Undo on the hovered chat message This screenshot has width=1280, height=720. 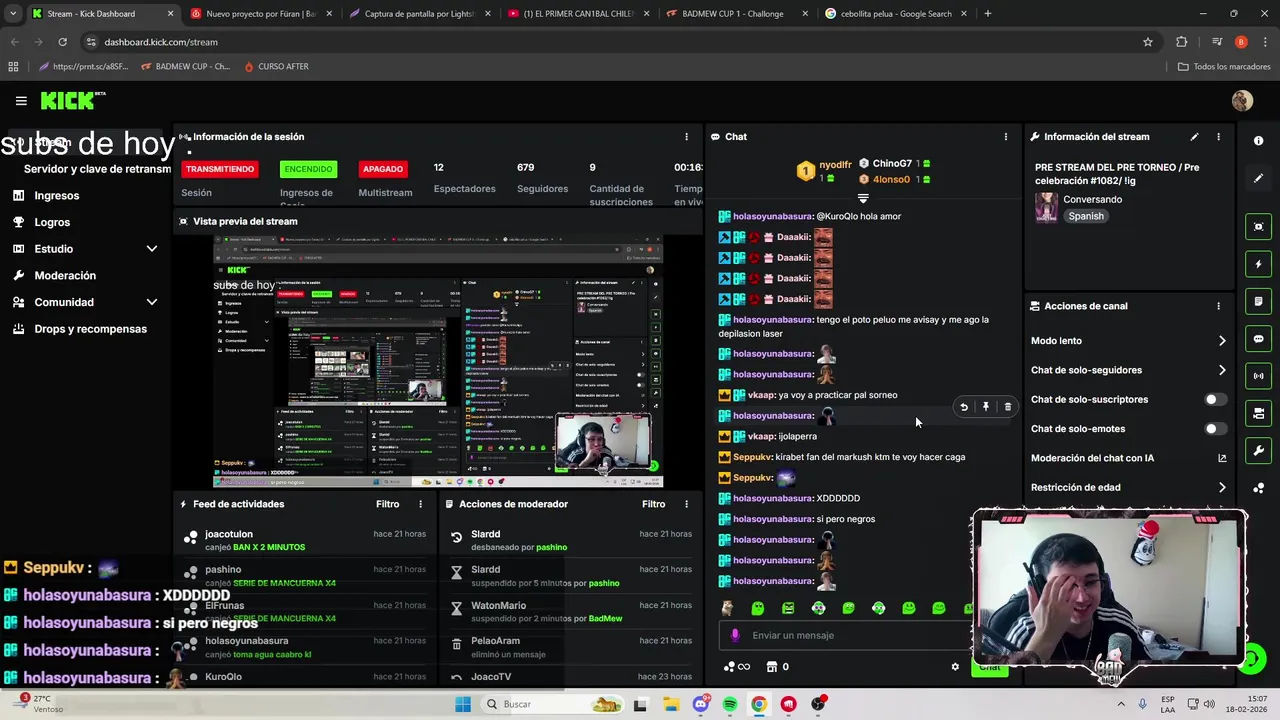tap(964, 407)
